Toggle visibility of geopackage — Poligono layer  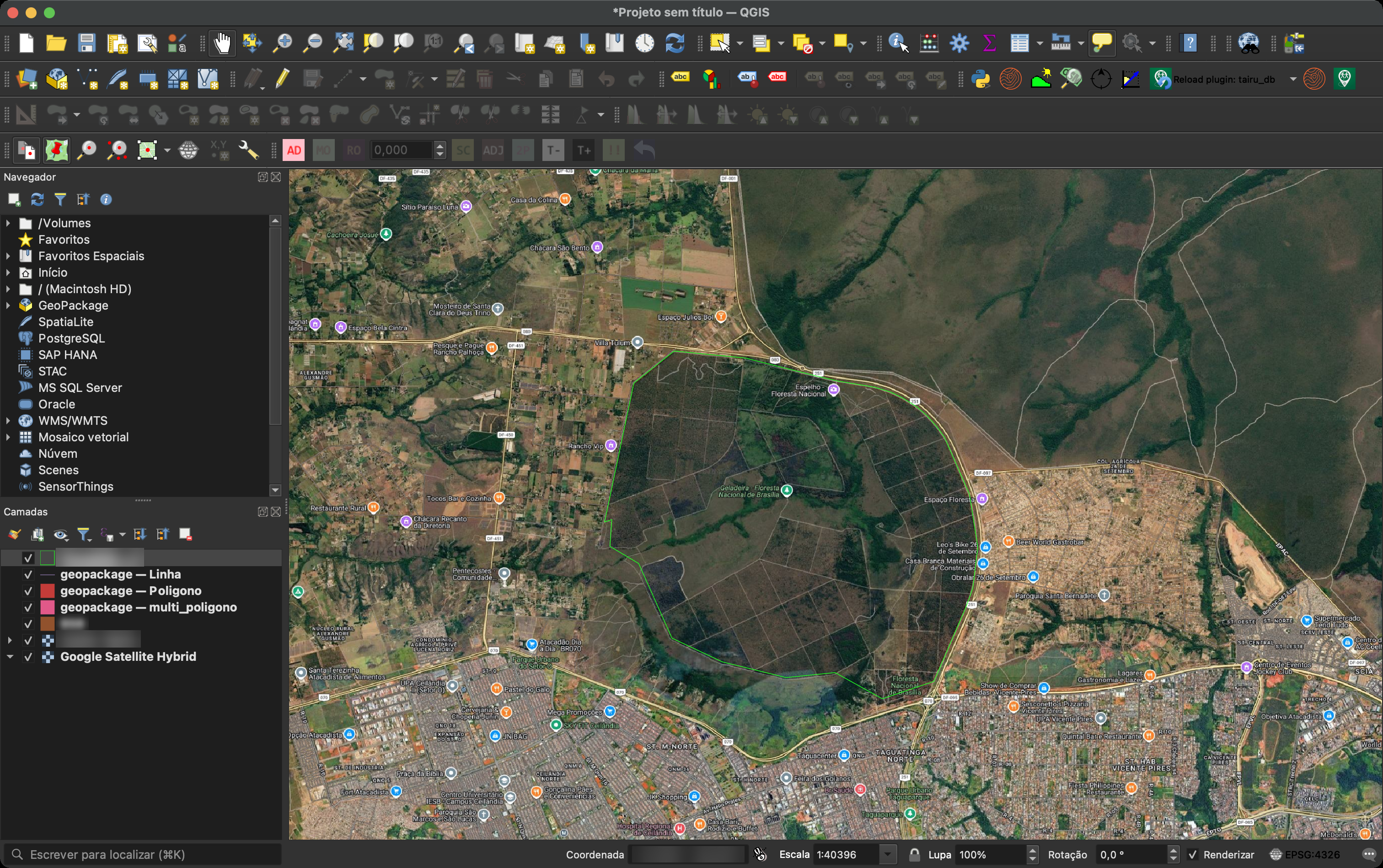tap(28, 591)
